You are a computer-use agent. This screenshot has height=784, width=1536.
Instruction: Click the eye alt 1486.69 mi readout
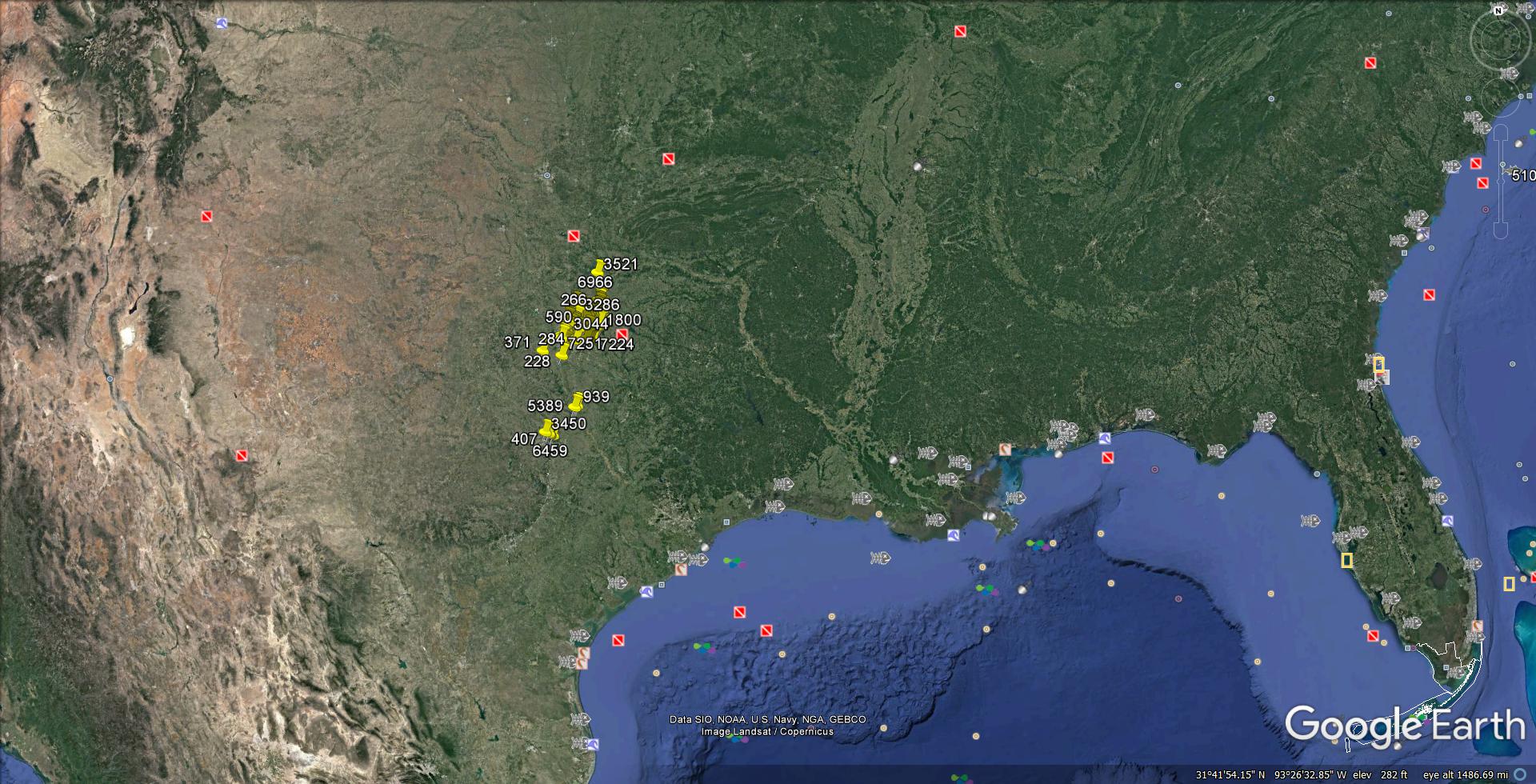click(x=1465, y=775)
